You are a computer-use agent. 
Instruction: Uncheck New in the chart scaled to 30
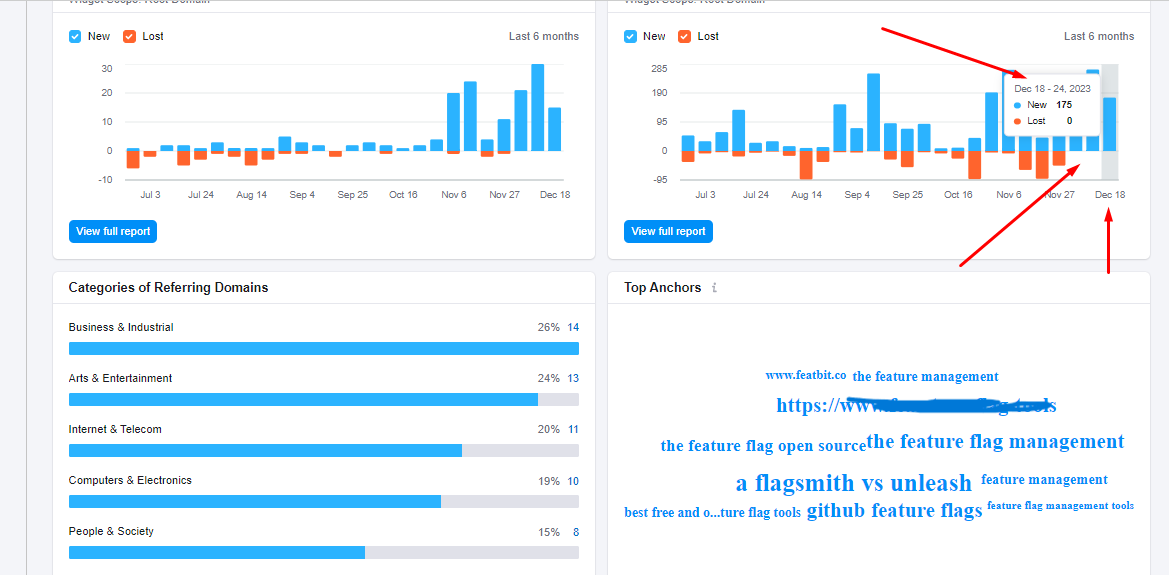pyautogui.click(x=75, y=37)
